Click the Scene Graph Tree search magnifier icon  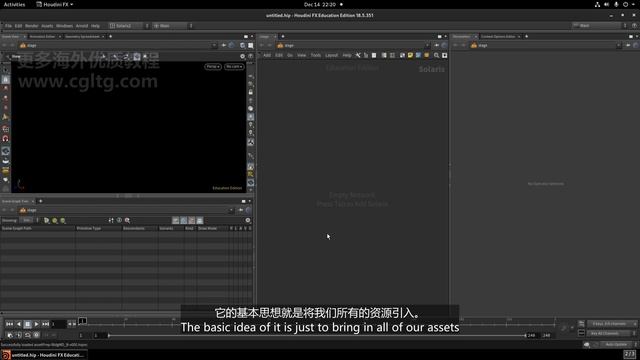click(127, 220)
